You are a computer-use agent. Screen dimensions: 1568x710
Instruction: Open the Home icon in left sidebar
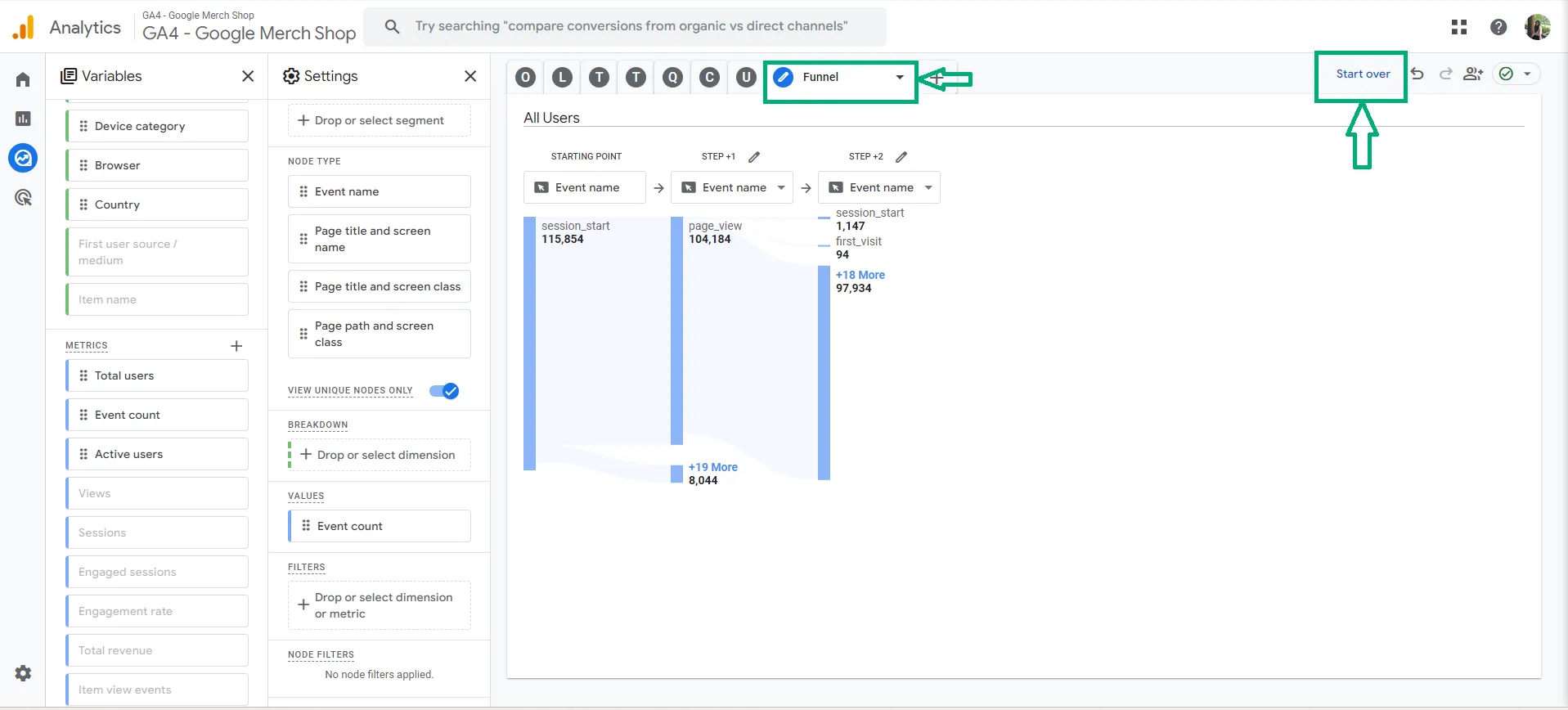click(23, 79)
